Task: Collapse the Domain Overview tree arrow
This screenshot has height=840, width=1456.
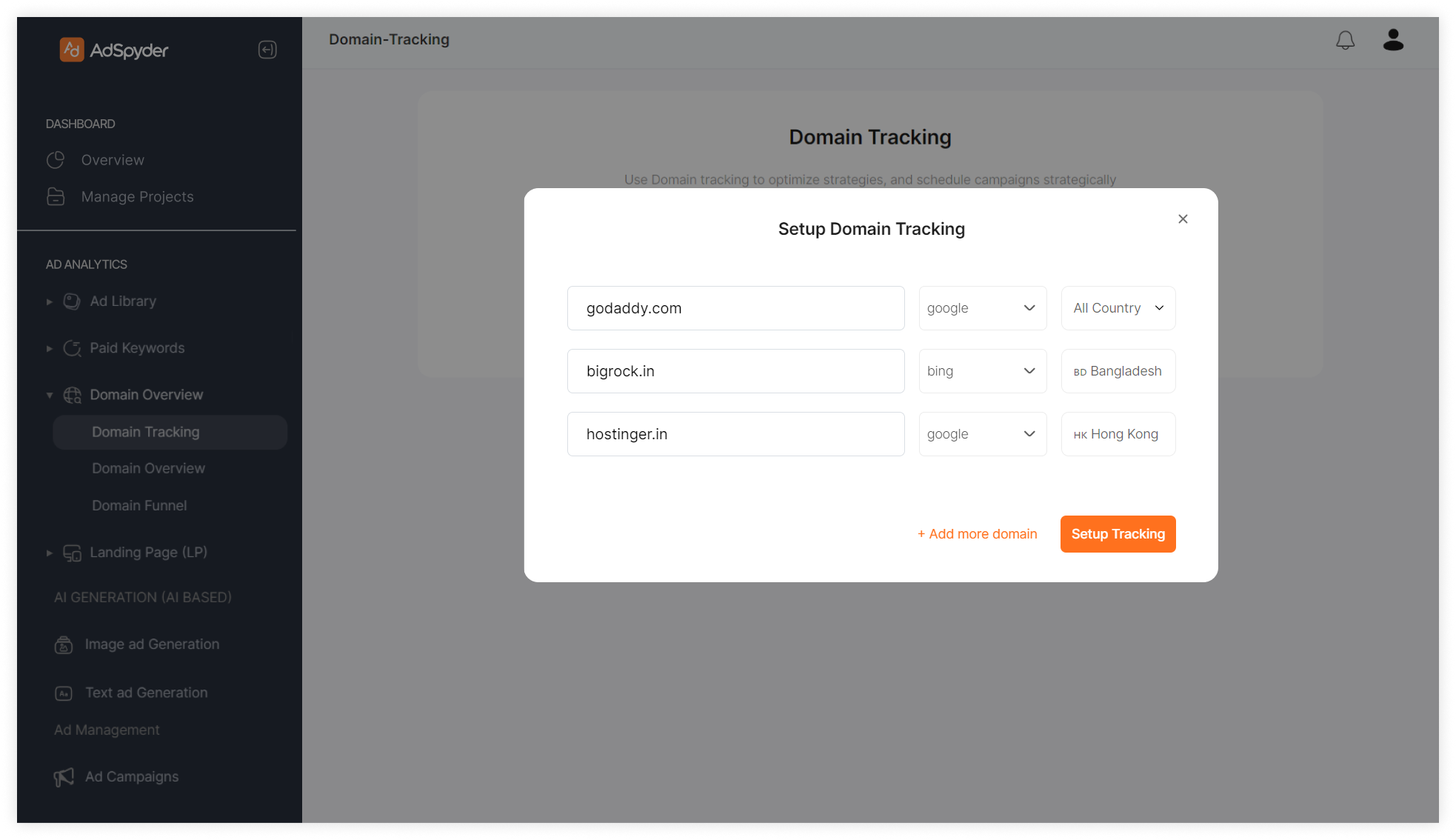Action: tap(50, 395)
